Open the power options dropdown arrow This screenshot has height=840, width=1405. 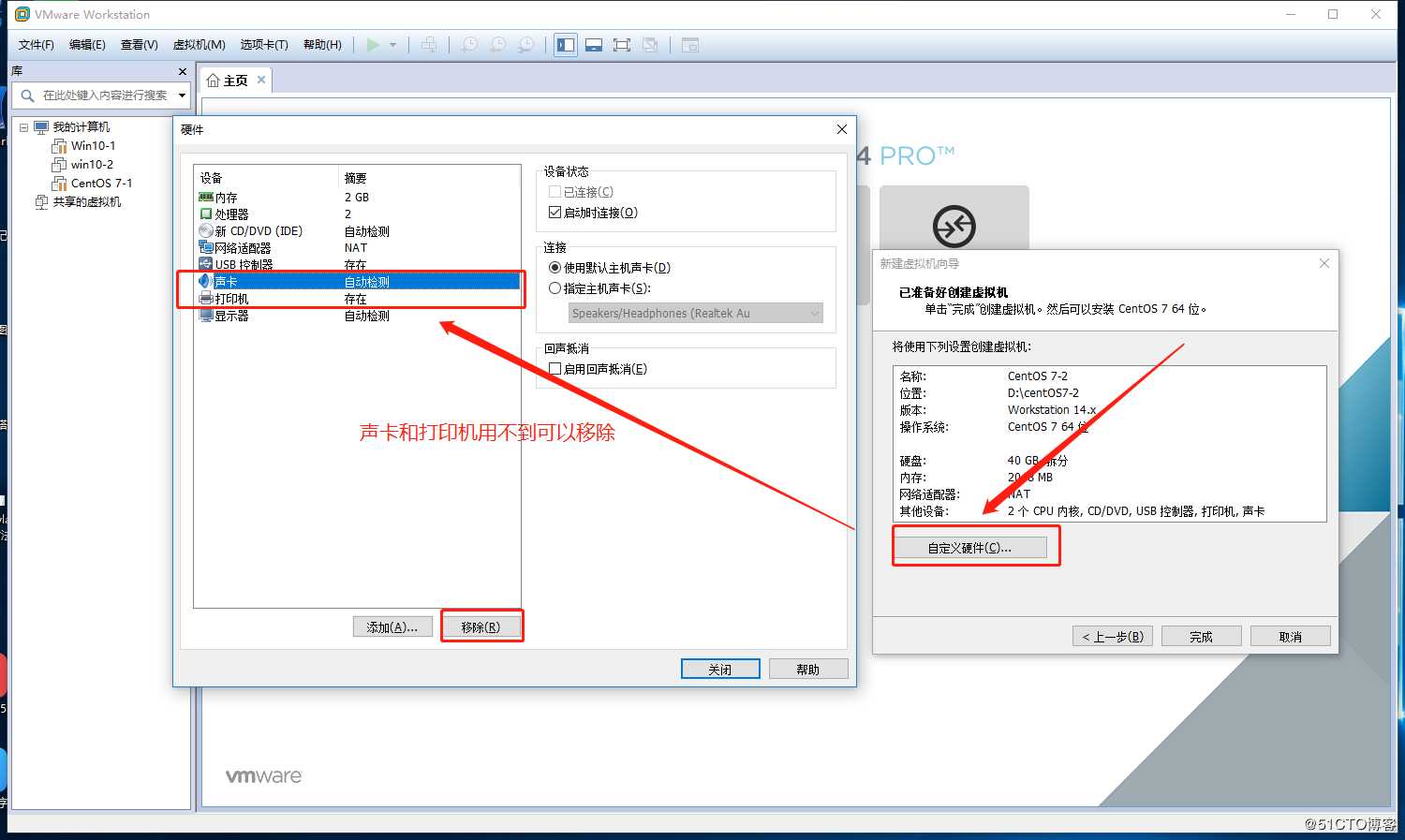click(393, 45)
